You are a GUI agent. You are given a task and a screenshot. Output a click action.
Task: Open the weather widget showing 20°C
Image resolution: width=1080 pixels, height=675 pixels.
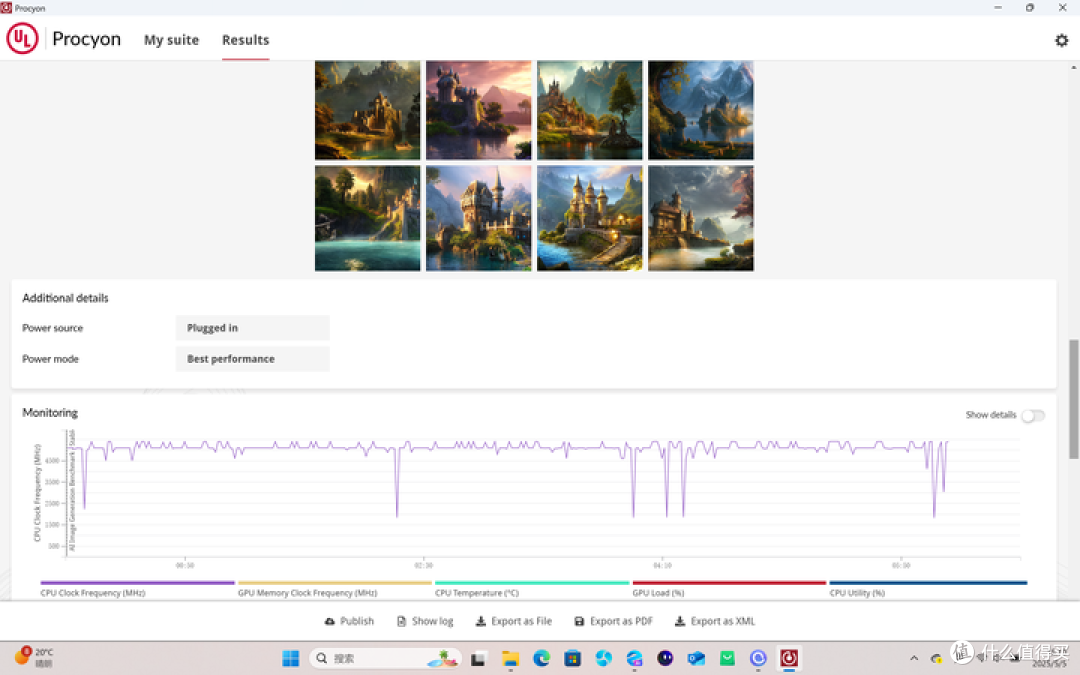coord(34,656)
